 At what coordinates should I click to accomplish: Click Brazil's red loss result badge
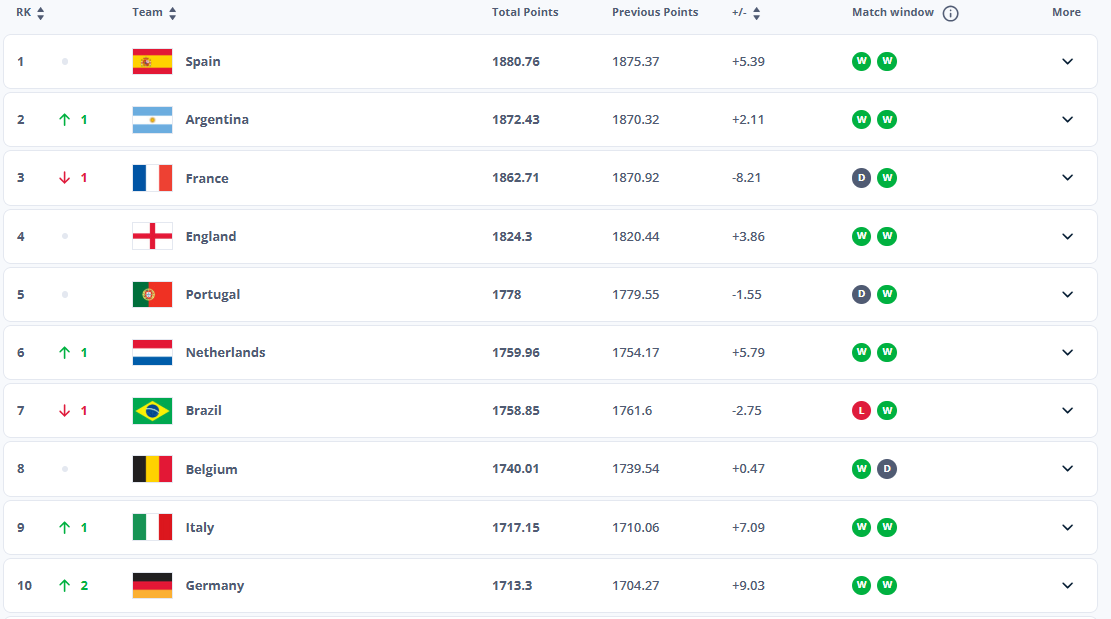click(x=861, y=411)
